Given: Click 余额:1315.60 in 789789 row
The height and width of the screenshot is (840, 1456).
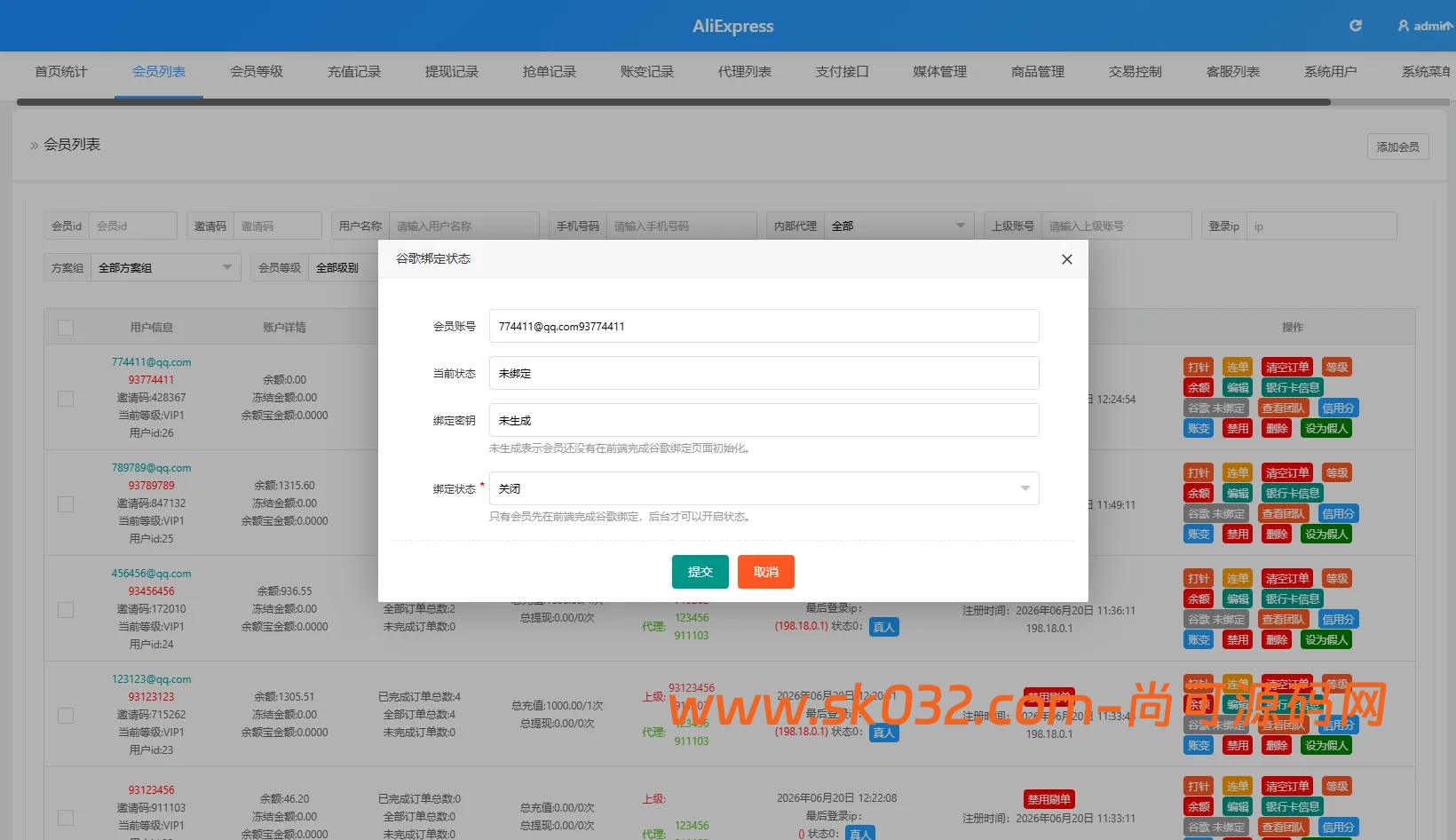Looking at the screenshot, I should tap(284, 486).
